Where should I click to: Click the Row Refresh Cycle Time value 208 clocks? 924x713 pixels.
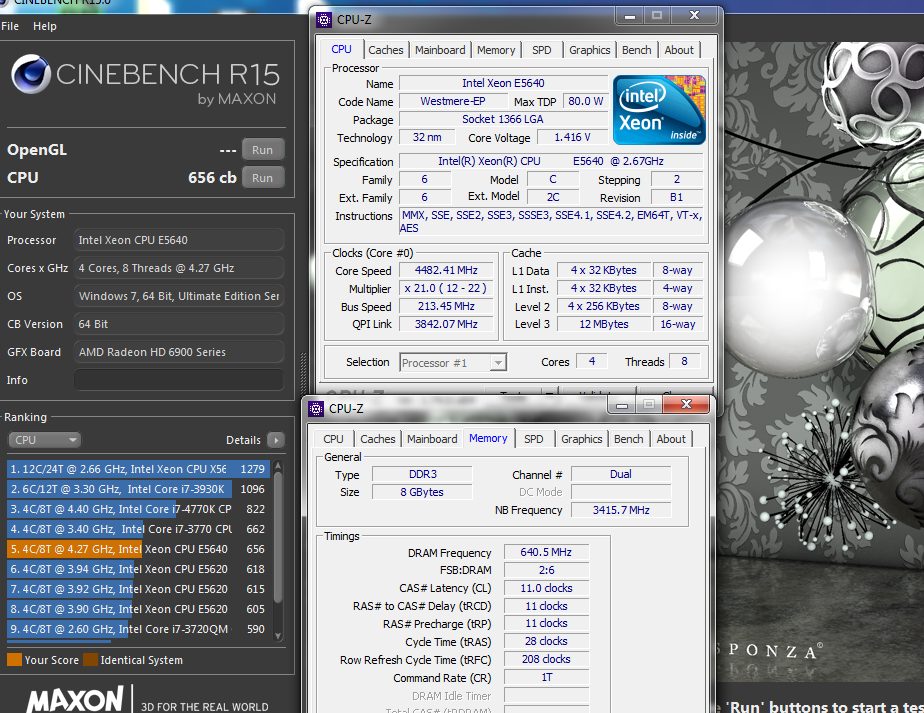[546, 659]
